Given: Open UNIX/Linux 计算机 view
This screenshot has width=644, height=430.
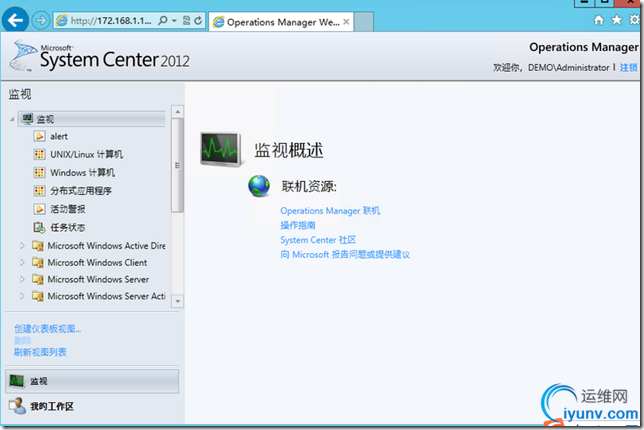Looking at the screenshot, I should [x=86, y=154].
